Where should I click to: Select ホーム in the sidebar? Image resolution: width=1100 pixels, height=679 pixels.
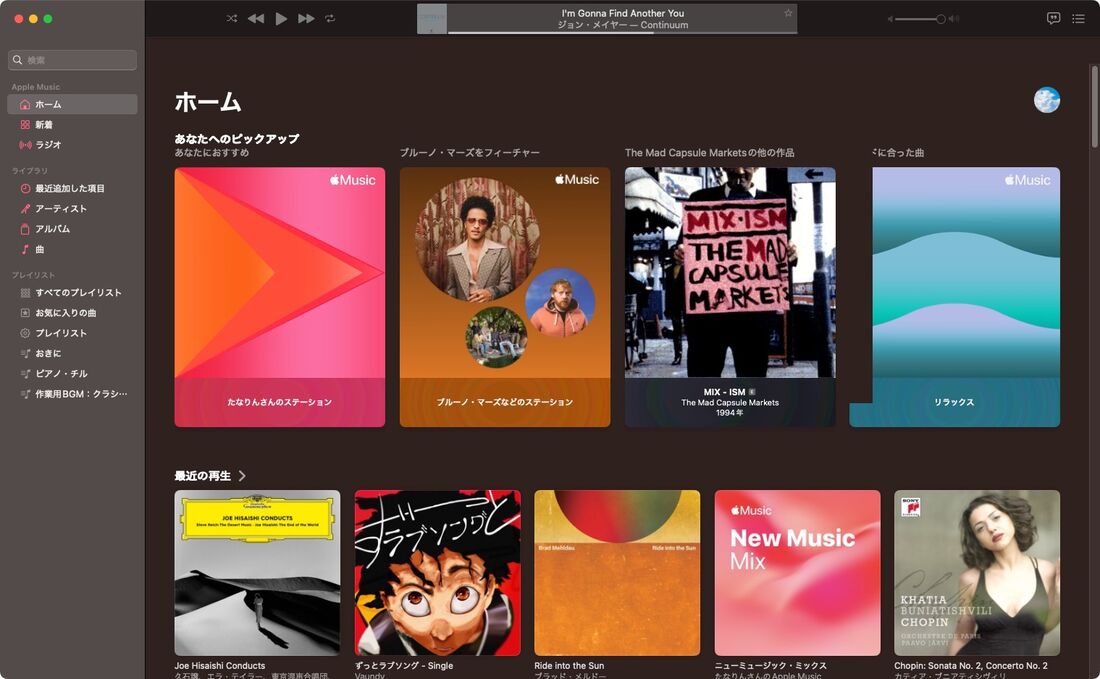[72, 105]
